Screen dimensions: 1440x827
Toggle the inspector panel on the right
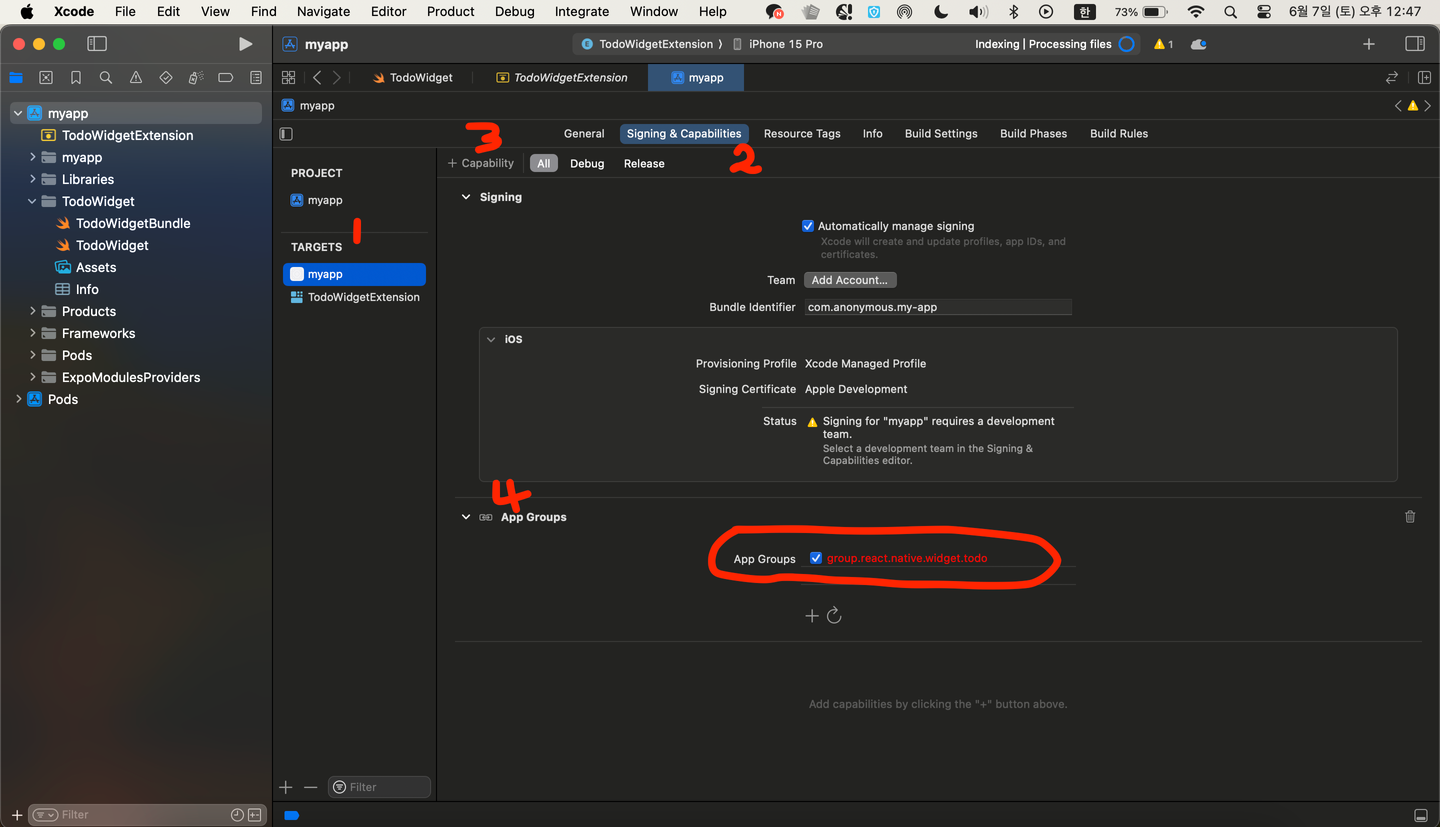(1415, 44)
